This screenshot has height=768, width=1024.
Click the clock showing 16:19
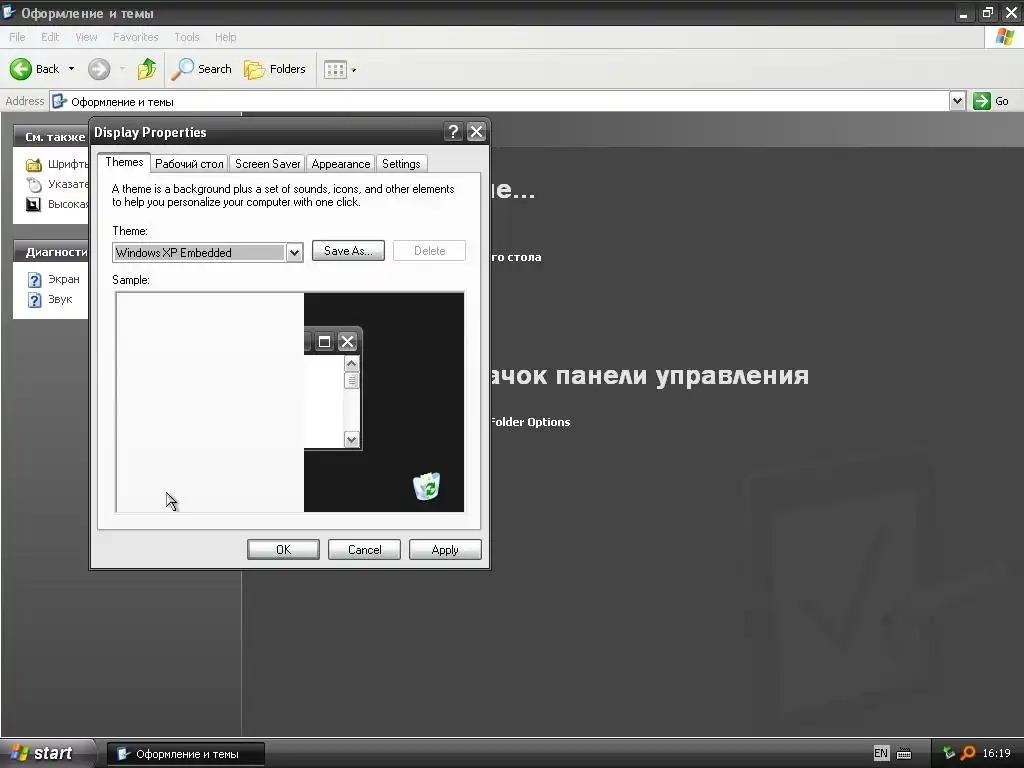997,753
